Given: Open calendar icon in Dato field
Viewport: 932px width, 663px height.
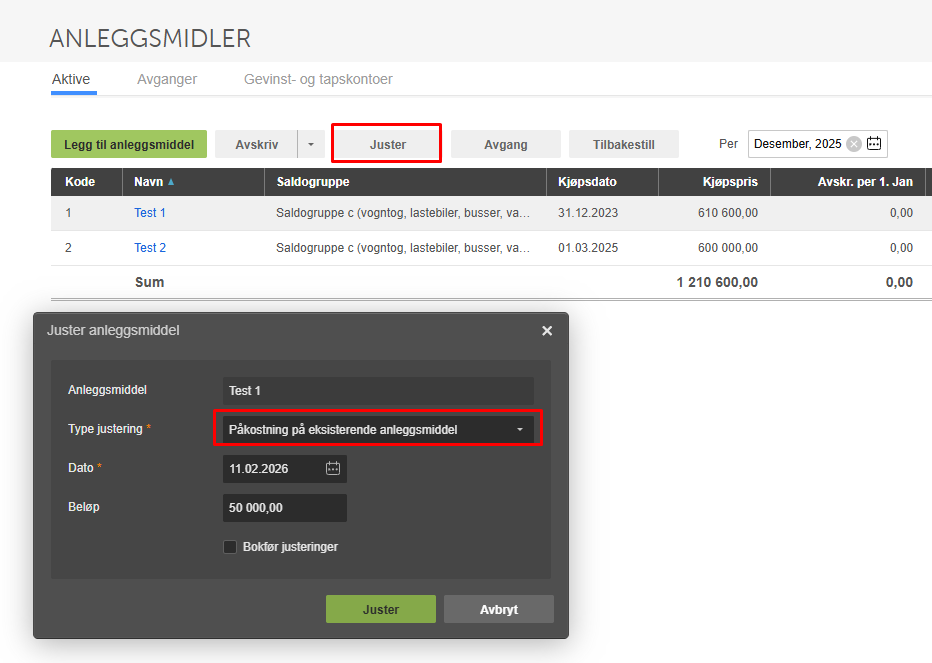Looking at the screenshot, I should [x=333, y=469].
